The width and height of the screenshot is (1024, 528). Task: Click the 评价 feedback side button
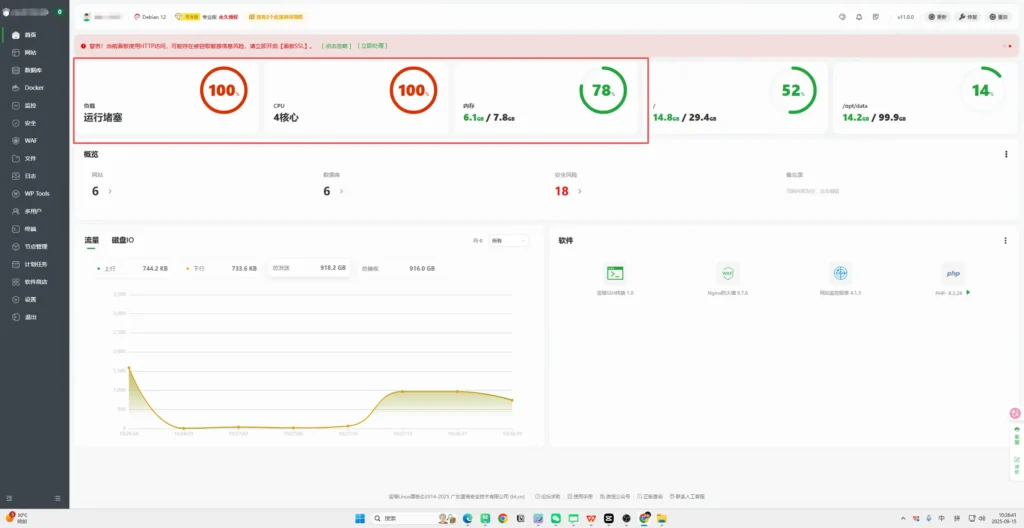coord(1016,465)
